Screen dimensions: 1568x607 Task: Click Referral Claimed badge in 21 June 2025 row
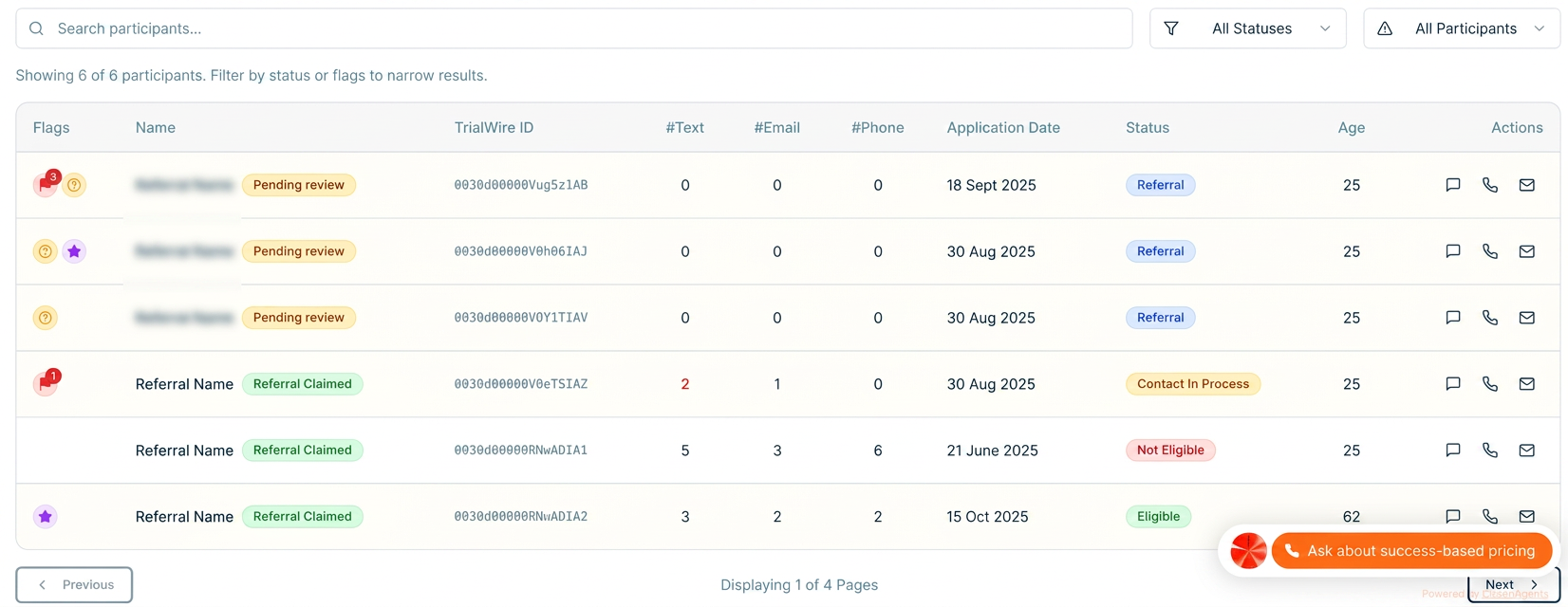pyautogui.click(x=302, y=451)
